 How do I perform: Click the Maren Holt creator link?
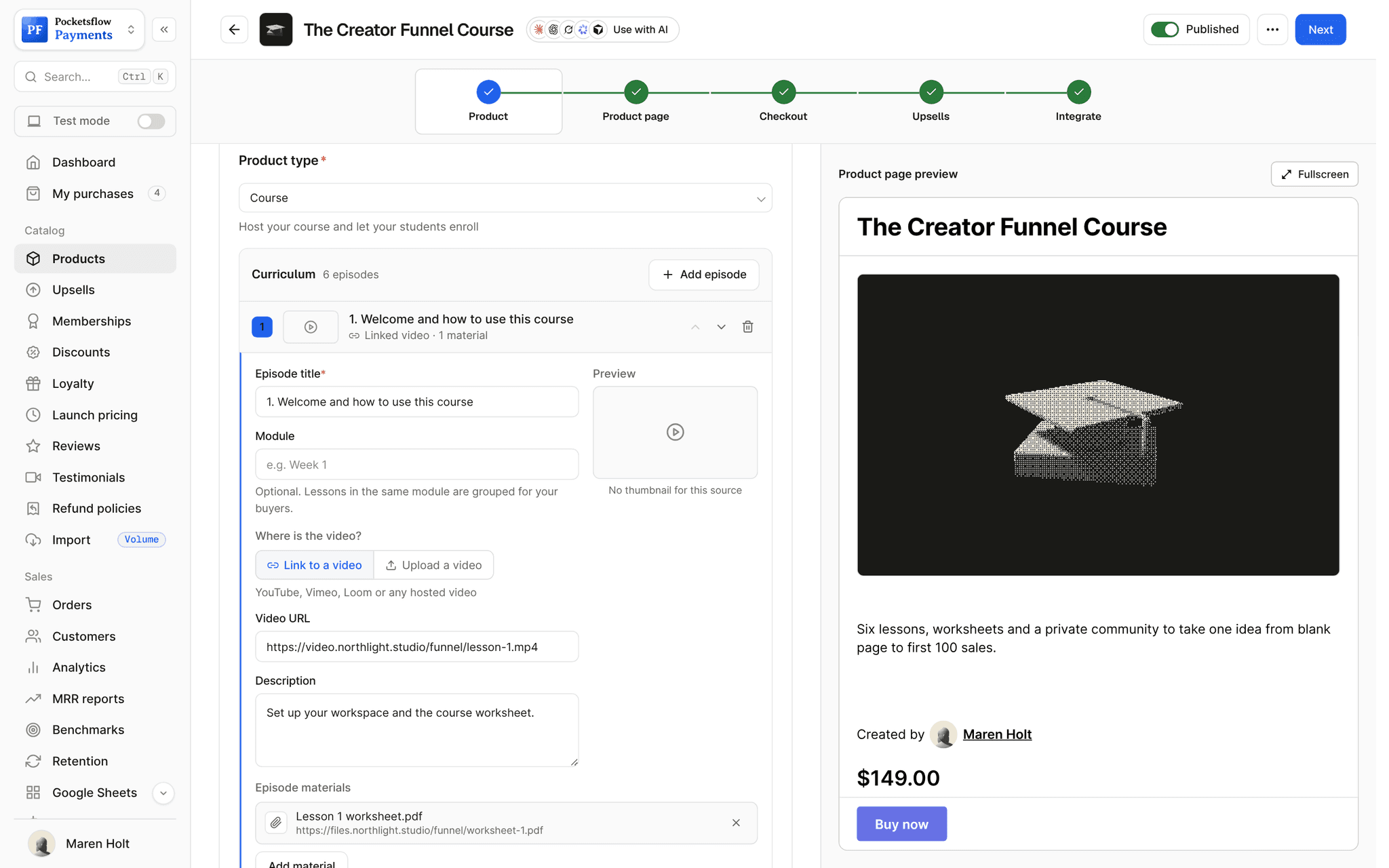click(x=997, y=734)
